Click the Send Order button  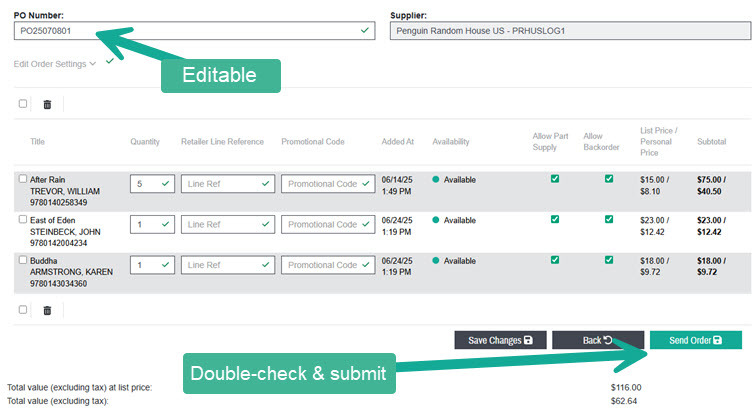[696, 340]
